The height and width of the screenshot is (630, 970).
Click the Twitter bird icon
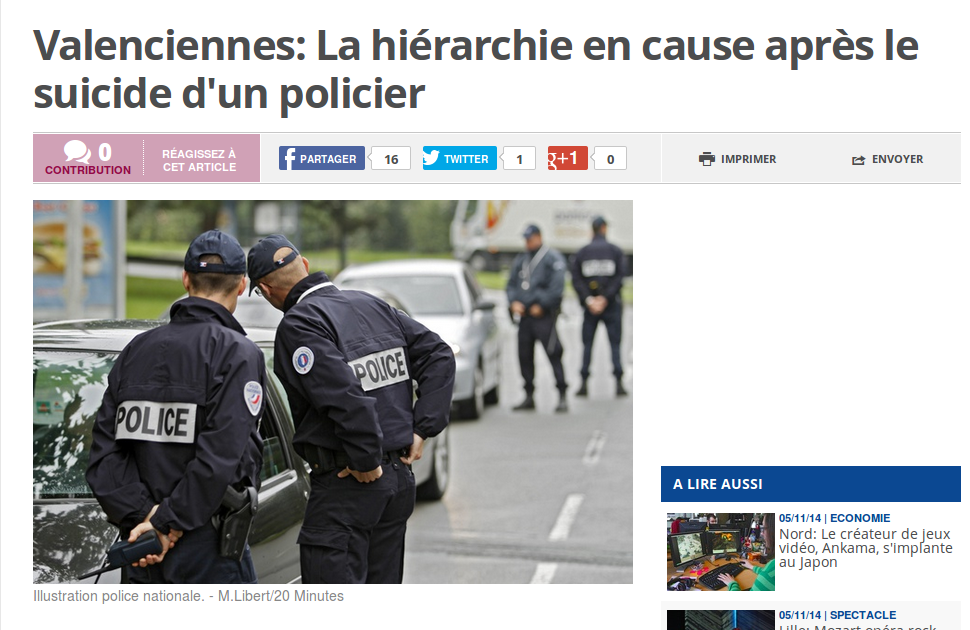(x=431, y=158)
